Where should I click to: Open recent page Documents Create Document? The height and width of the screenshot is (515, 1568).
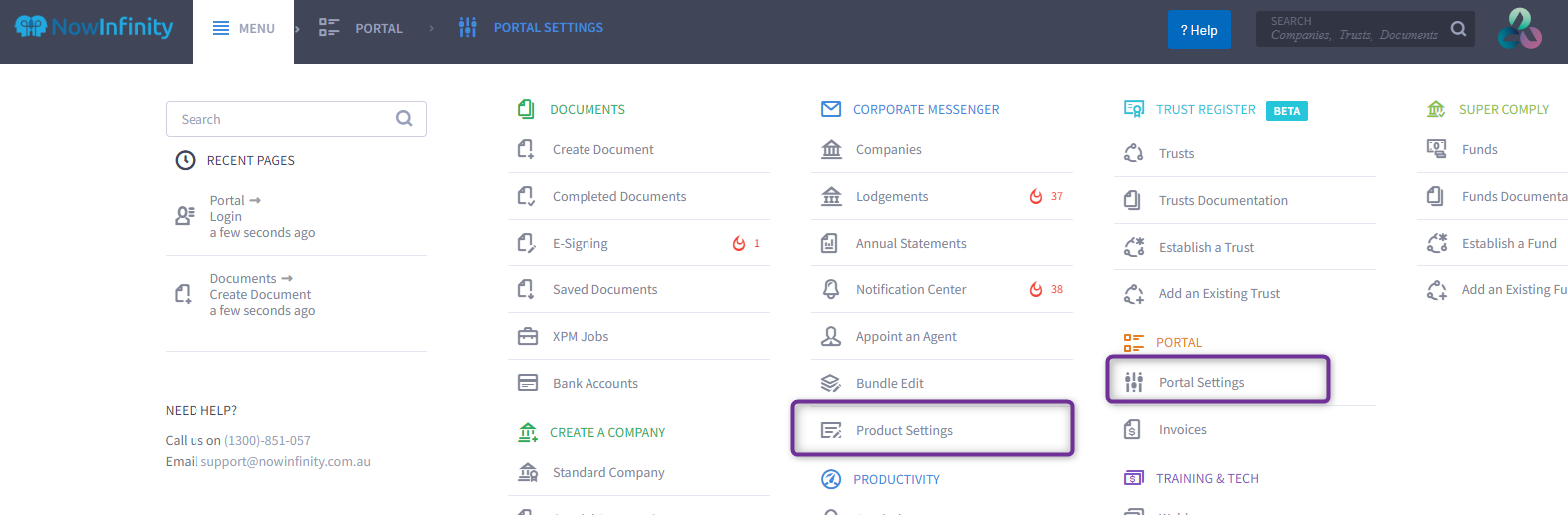[x=260, y=294]
